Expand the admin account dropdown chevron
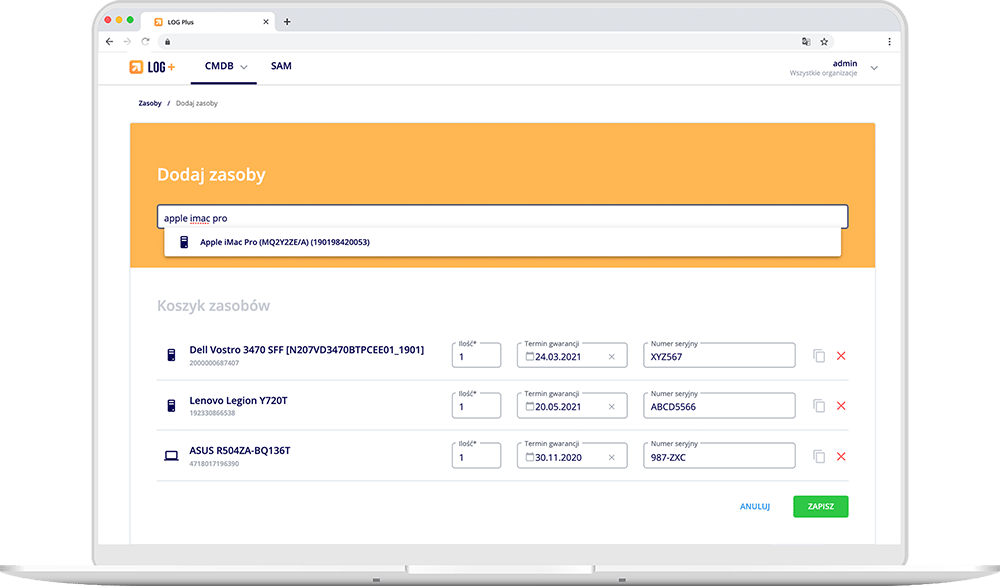 [874, 68]
